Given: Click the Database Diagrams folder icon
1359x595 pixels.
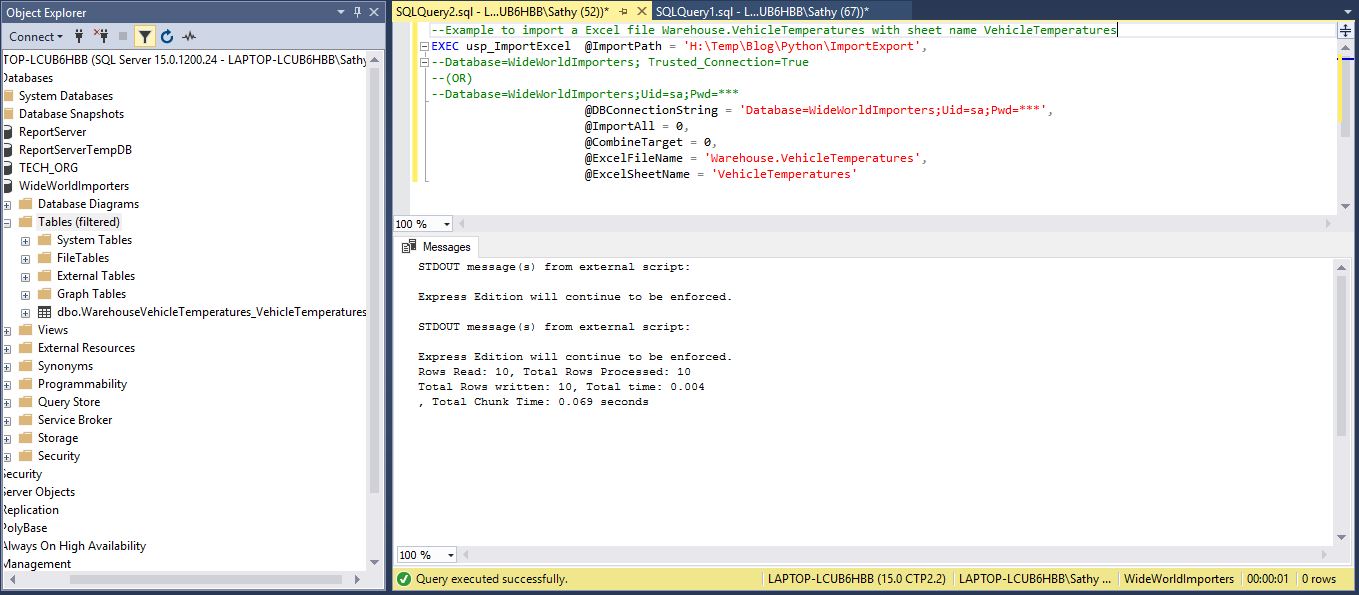Looking at the screenshot, I should [x=25, y=204].
